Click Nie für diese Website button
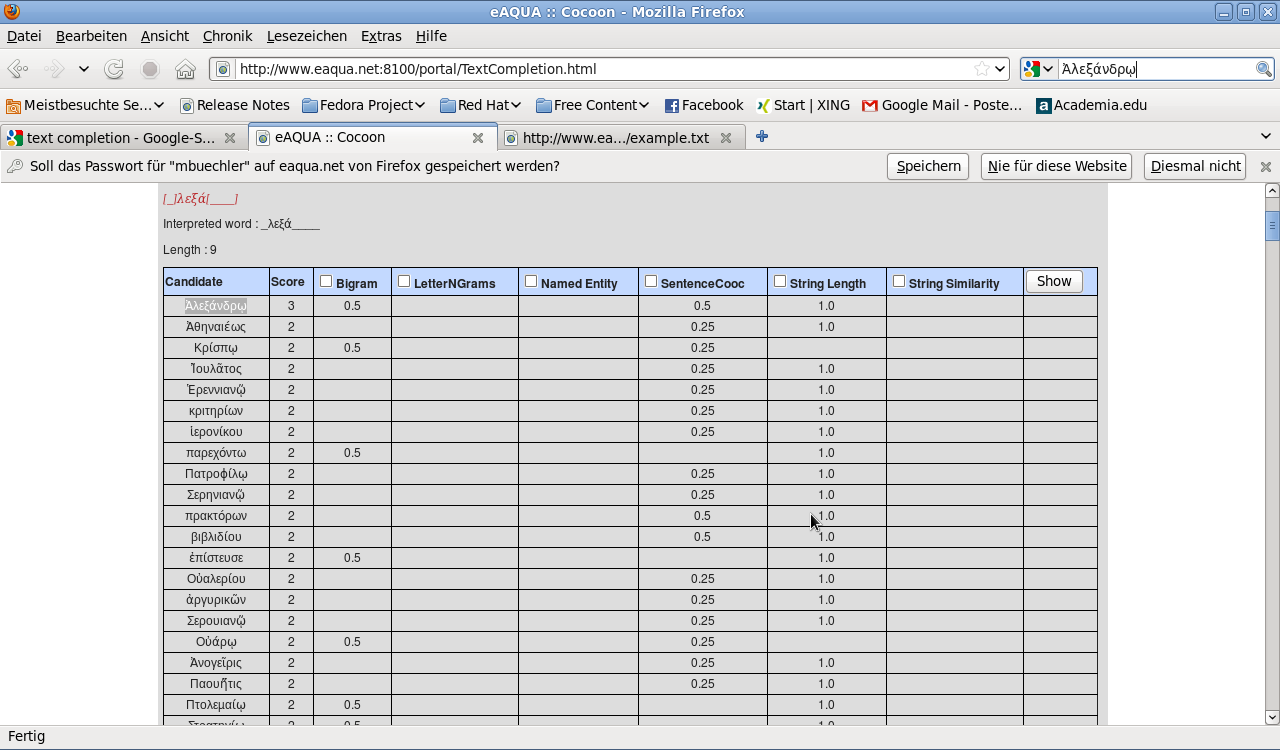Image resolution: width=1280 pixels, height=750 pixels. pos(1057,166)
